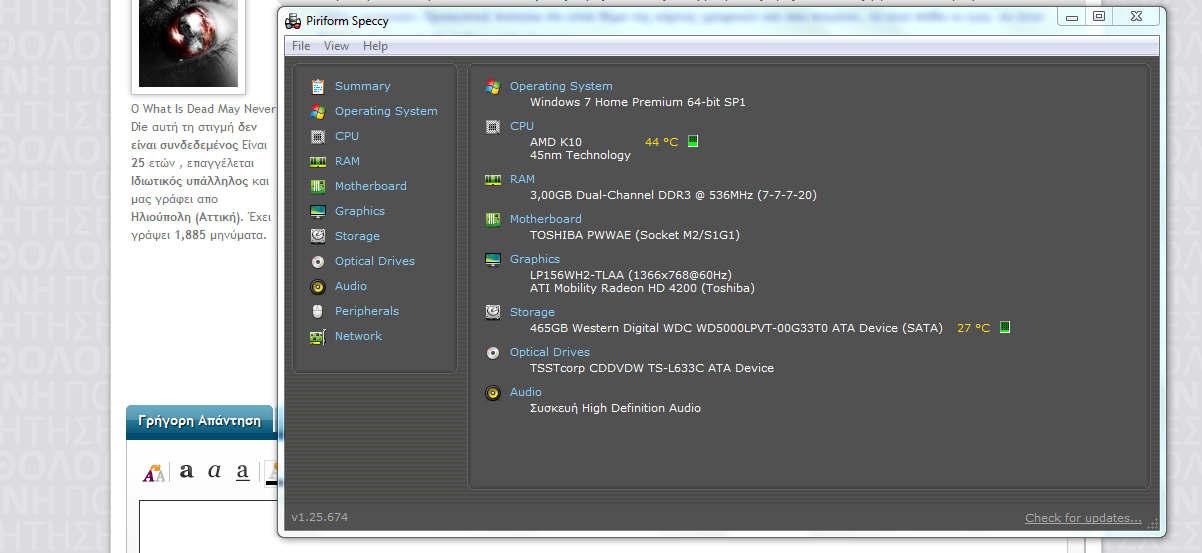Click the CPU chip icon in sidebar
Viewport: 1202px width, 553px height.
point(318,136)
